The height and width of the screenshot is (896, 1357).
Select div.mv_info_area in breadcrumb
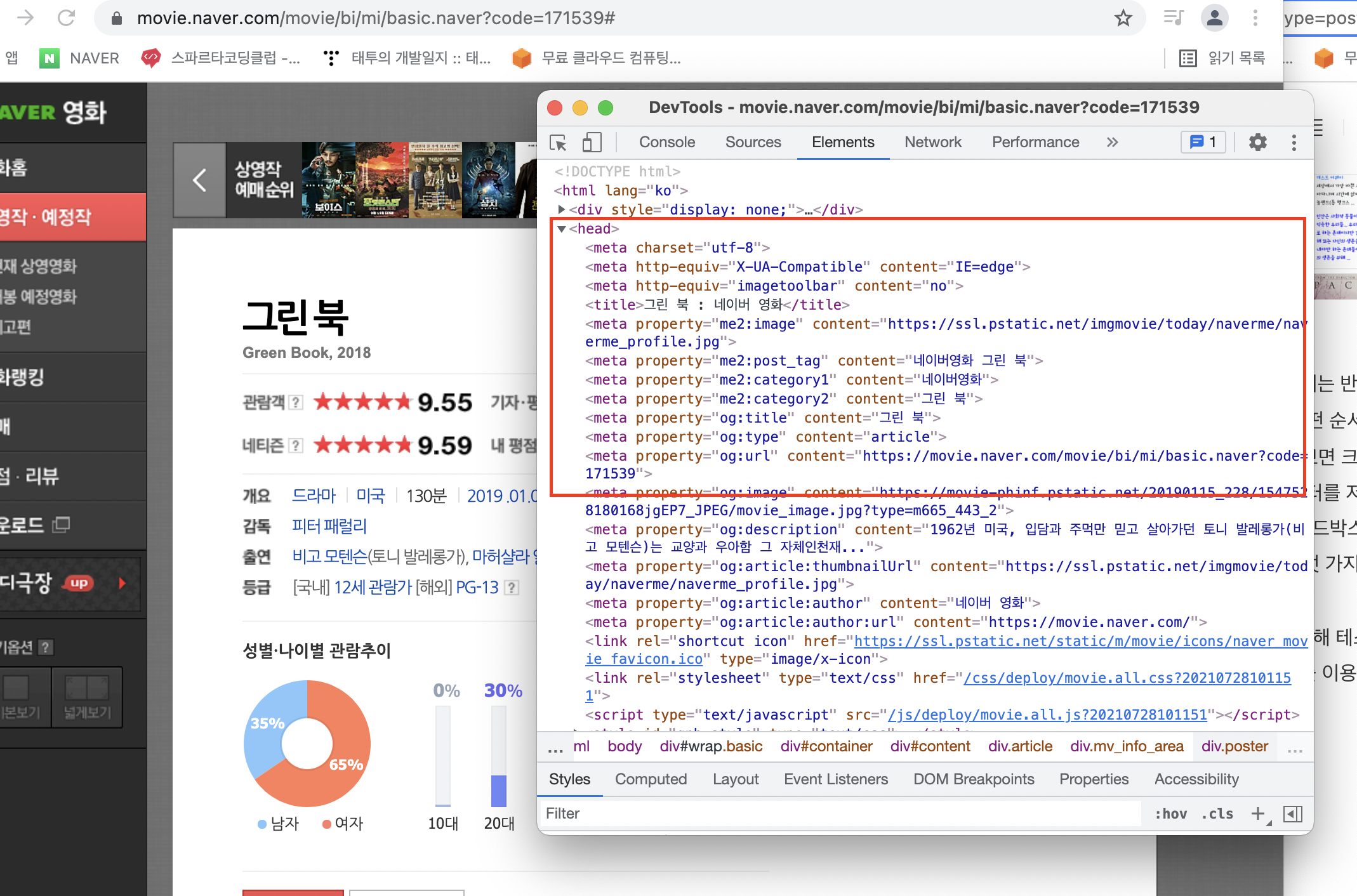[1127, 746]
